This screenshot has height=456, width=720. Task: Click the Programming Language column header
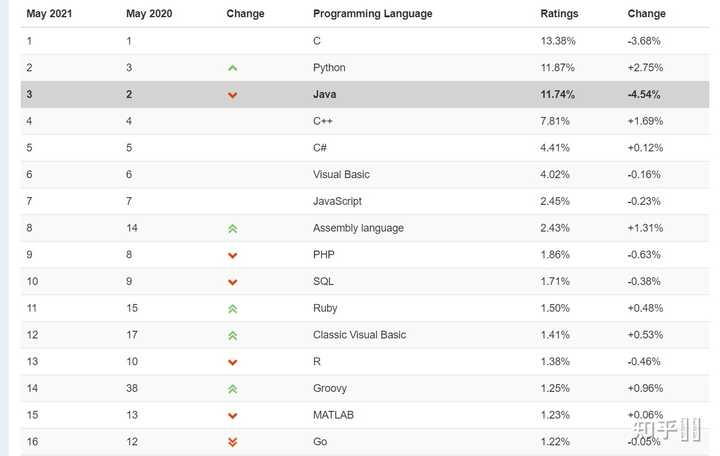click(x=372, y=14)
